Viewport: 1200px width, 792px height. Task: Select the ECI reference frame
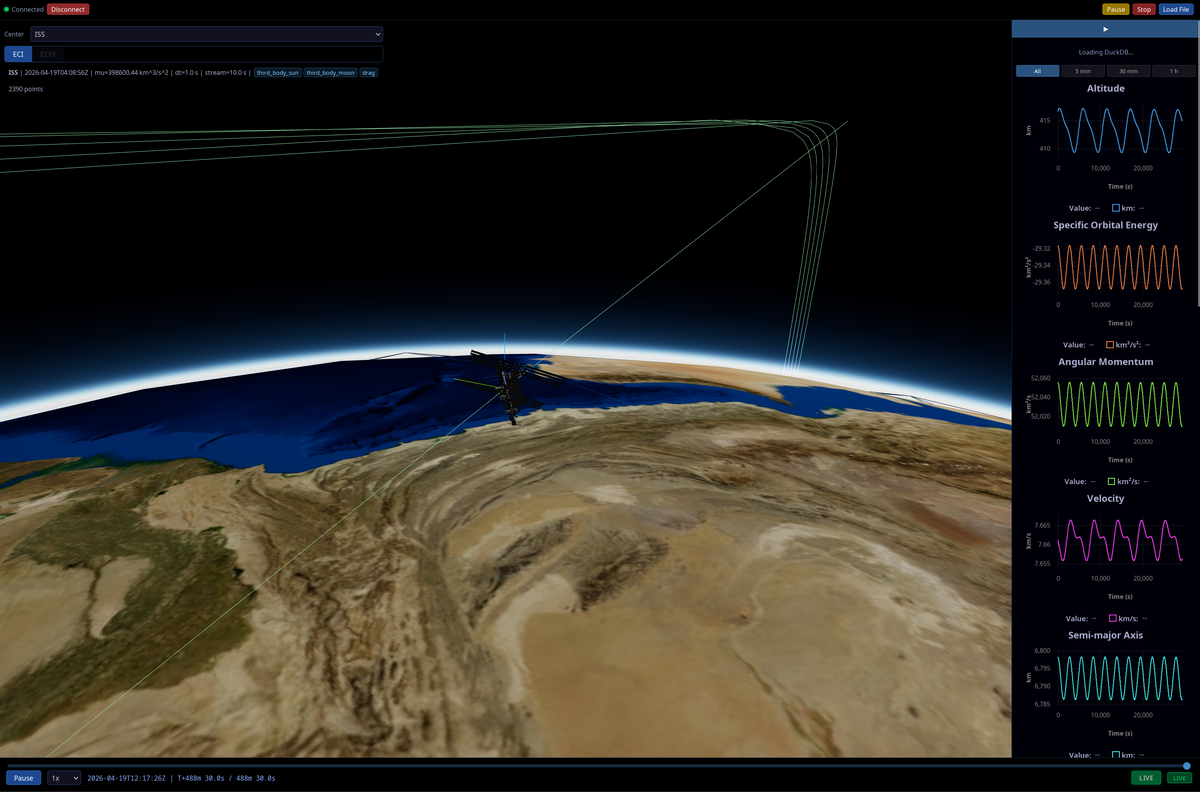(18, 54)
